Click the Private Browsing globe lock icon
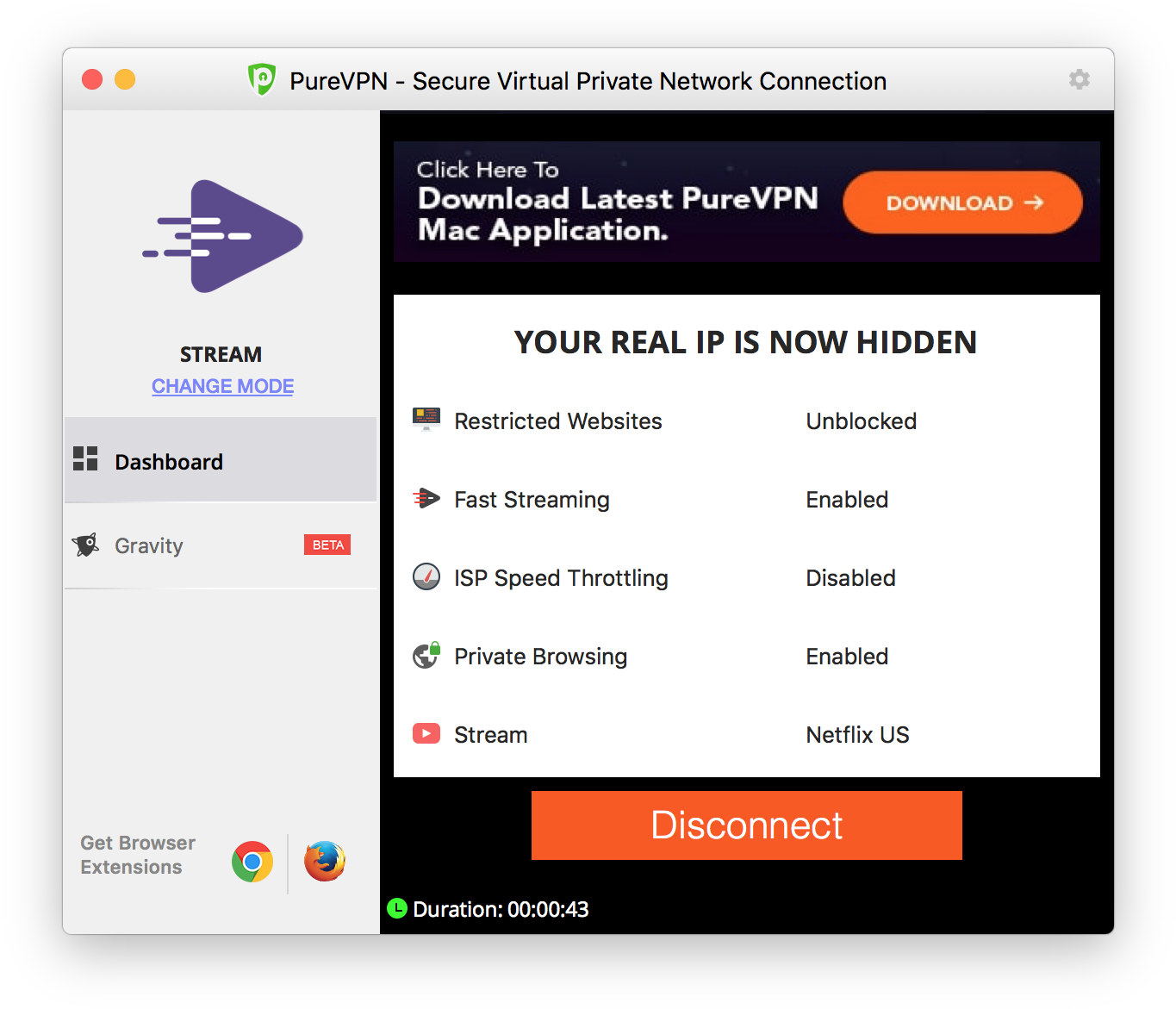The width and height of the screenshot is (1176, 1009). (426, 655)
